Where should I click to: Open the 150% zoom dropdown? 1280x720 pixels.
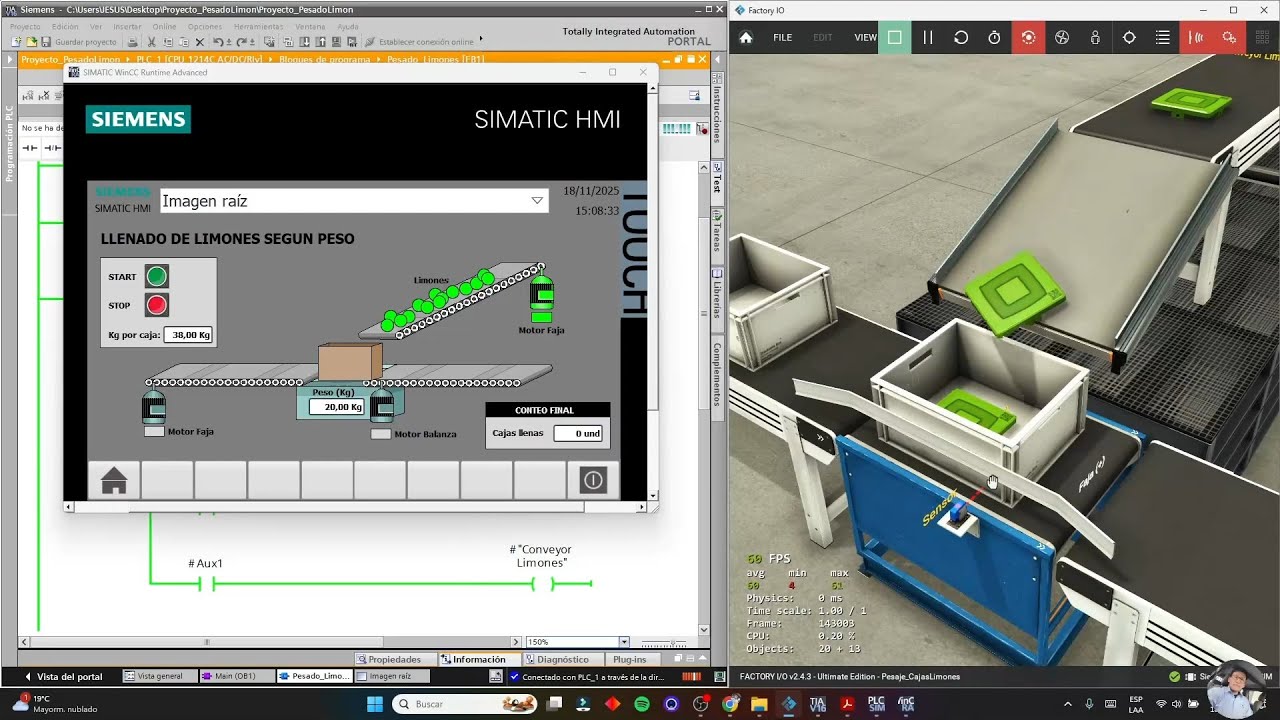point(624,642)
